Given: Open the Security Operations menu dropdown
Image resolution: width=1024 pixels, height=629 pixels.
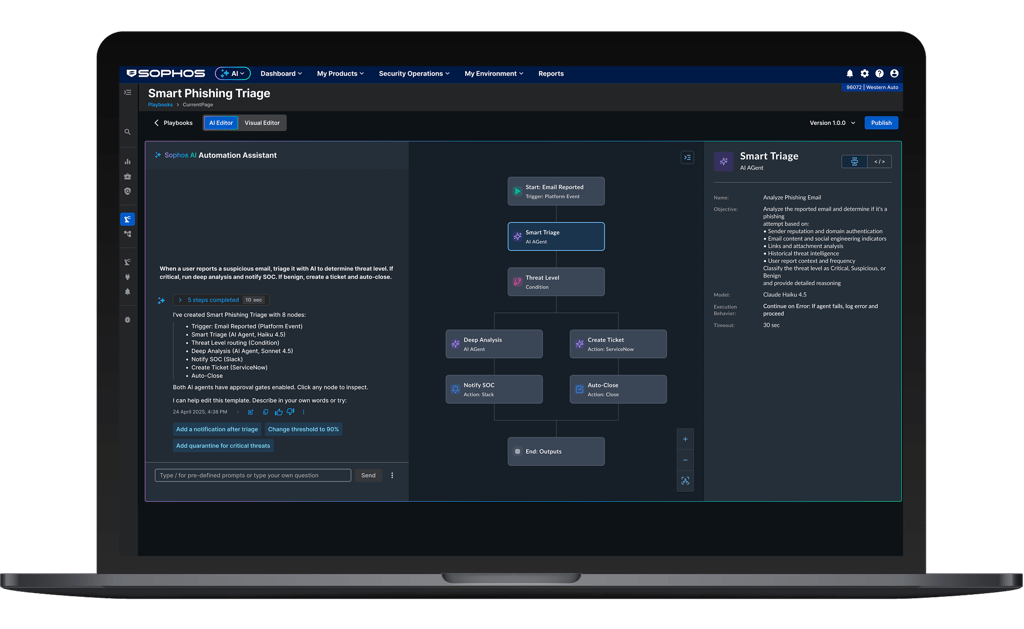Looking at the screenshot, I should [414, 74].
